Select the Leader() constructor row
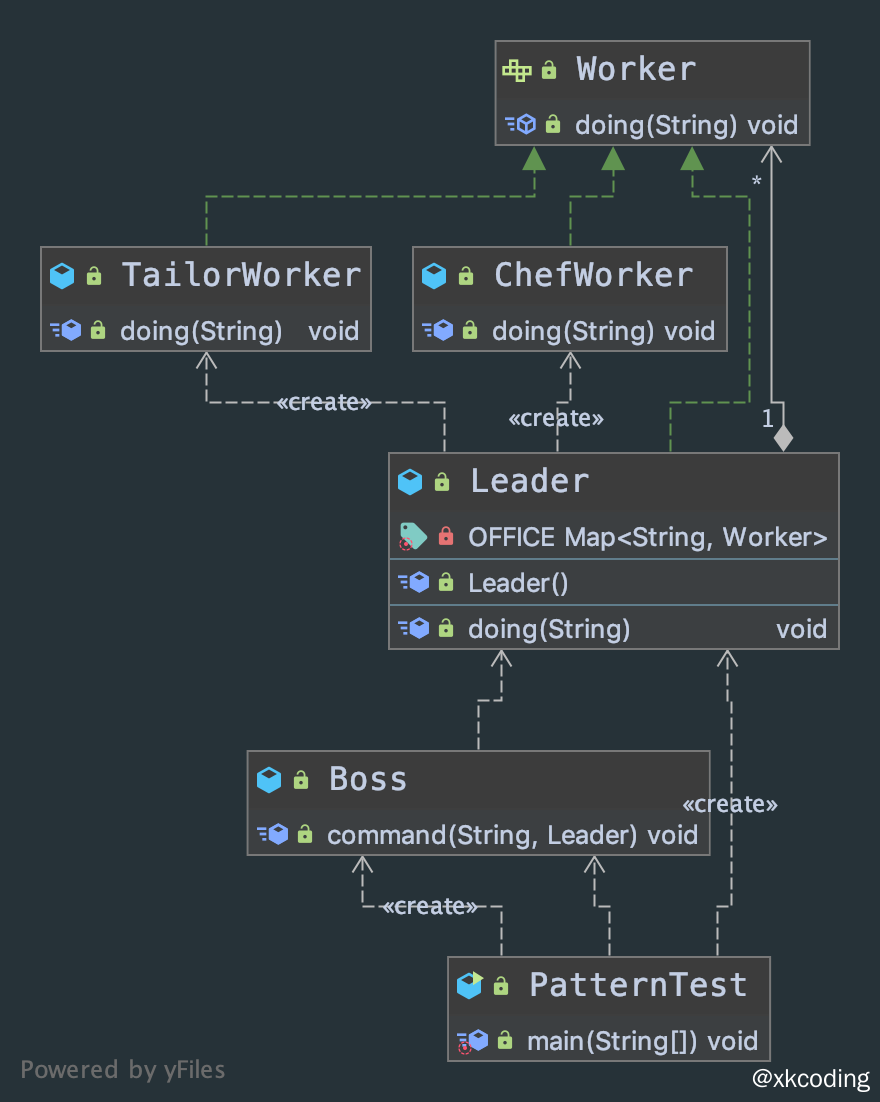880x1102 pixels. [518, 583]
